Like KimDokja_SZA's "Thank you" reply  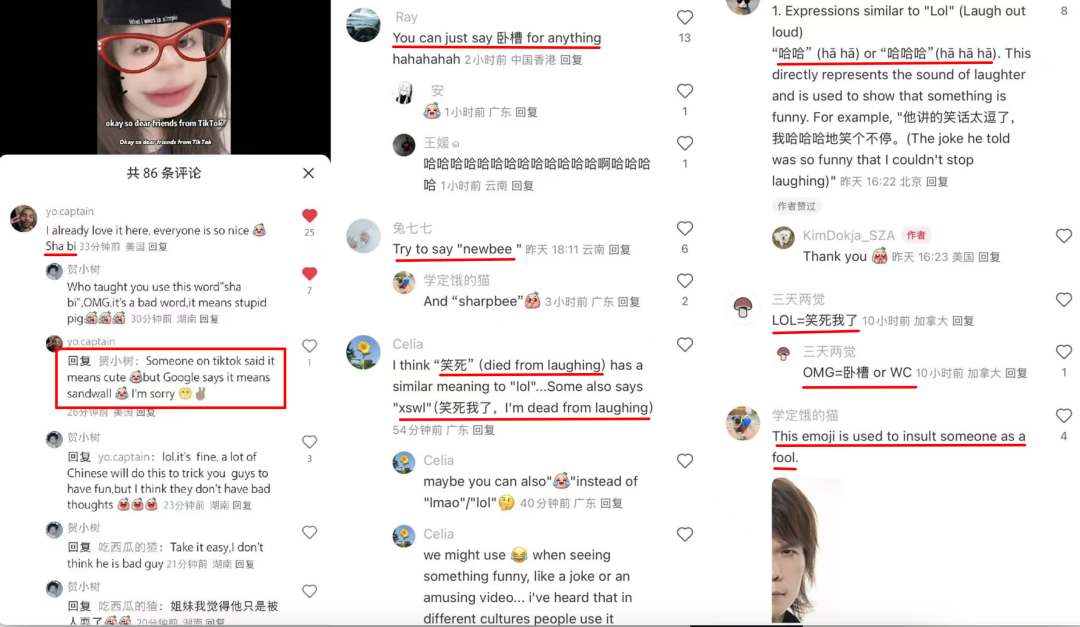1064,236
